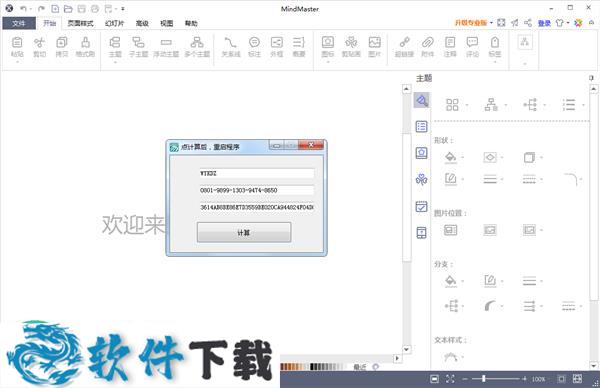Click the share icon near 登录
The image size is (600, 388).
528,23
